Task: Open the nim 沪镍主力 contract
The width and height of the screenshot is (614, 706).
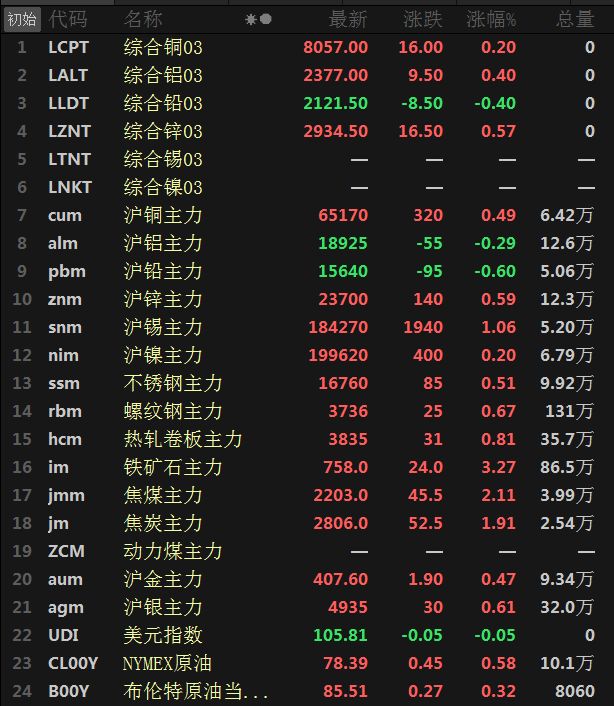Action: pos(307,355)
